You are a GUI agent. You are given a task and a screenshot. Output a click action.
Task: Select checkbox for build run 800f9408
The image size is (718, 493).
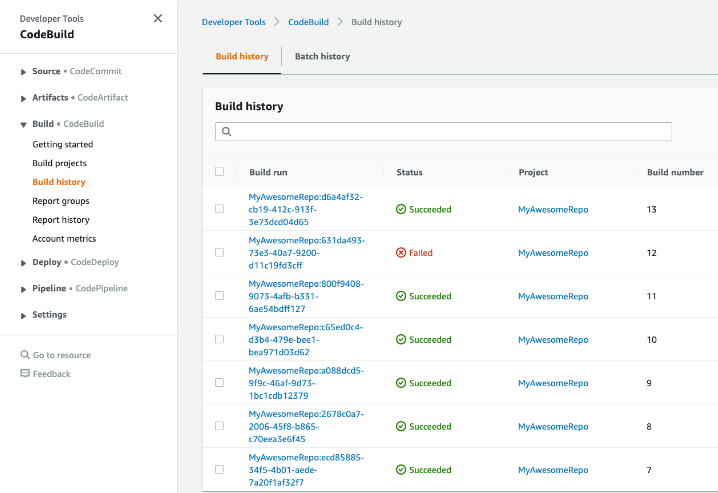tap(219, 296)
